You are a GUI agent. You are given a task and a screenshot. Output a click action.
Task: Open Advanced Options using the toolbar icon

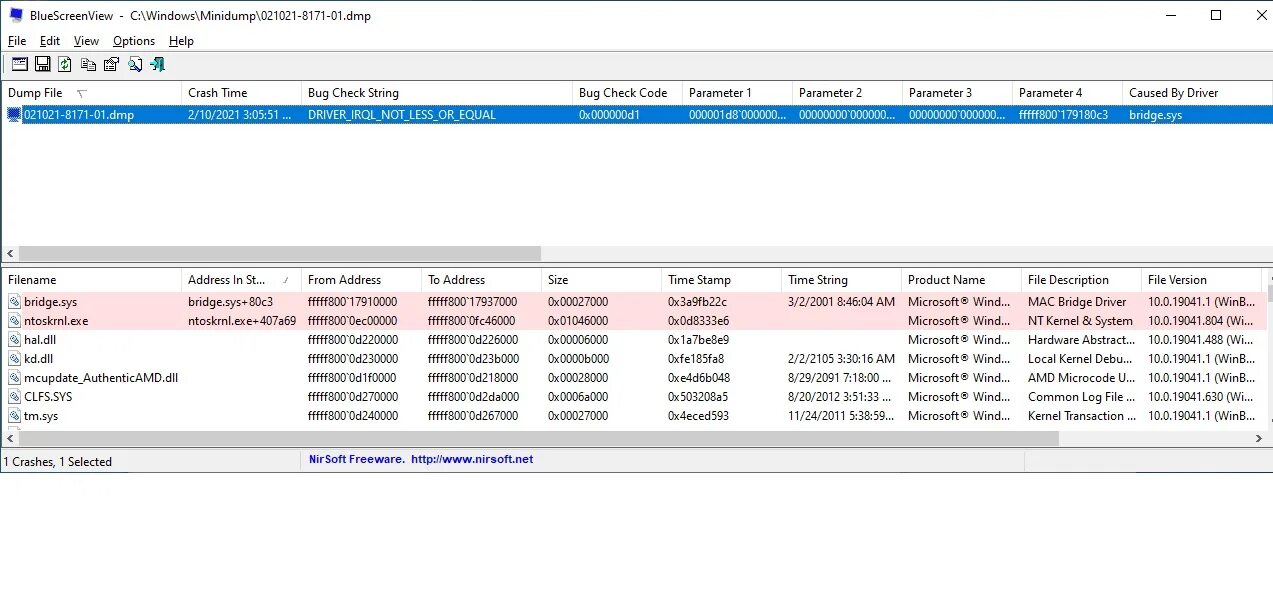pyautogui.click(x=19, y=64)
